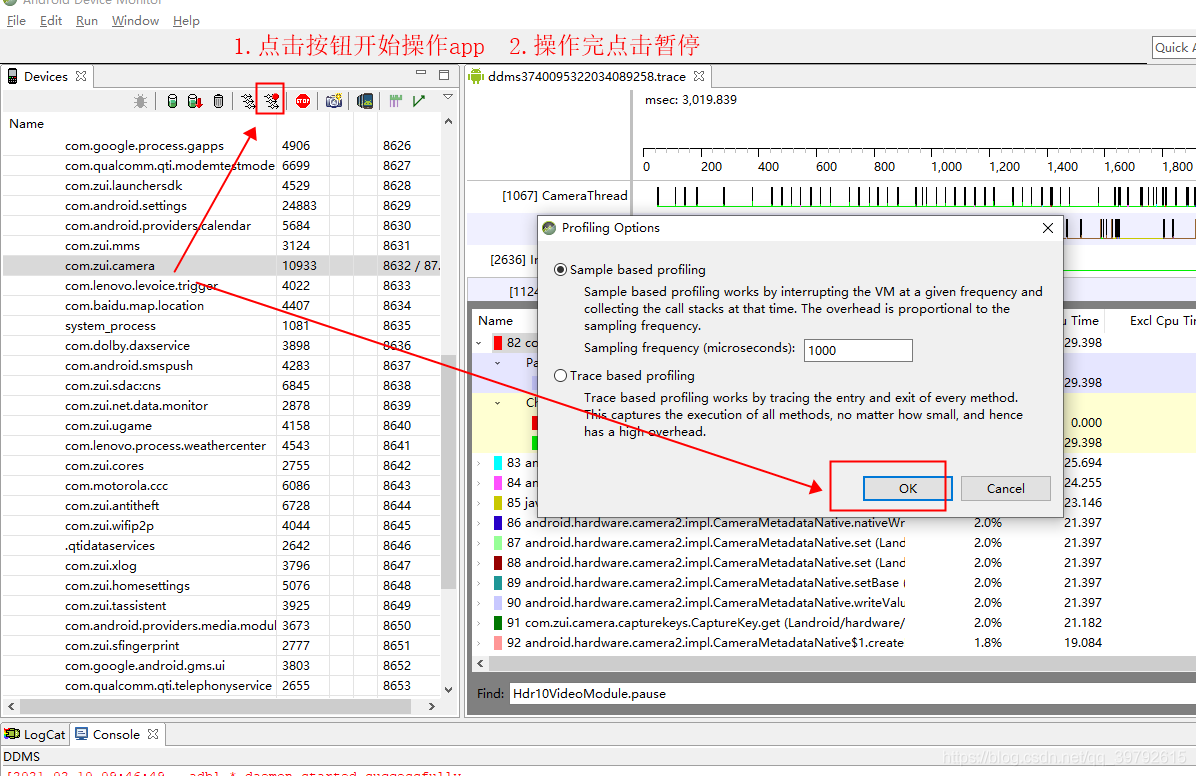Expand row 91 CaptureKey.get
Screen dimensions: 1196x776
[x=479, y=623]
